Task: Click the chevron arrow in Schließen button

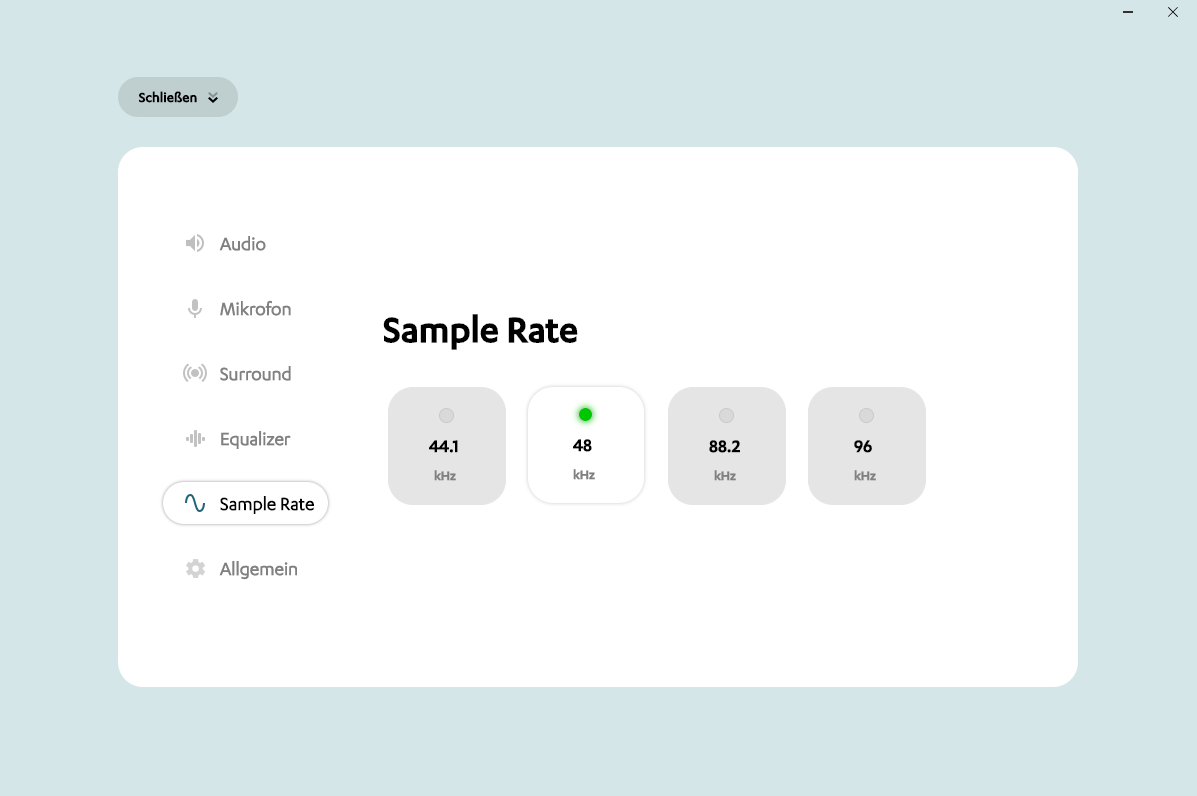Action: [x=213, y=98]
